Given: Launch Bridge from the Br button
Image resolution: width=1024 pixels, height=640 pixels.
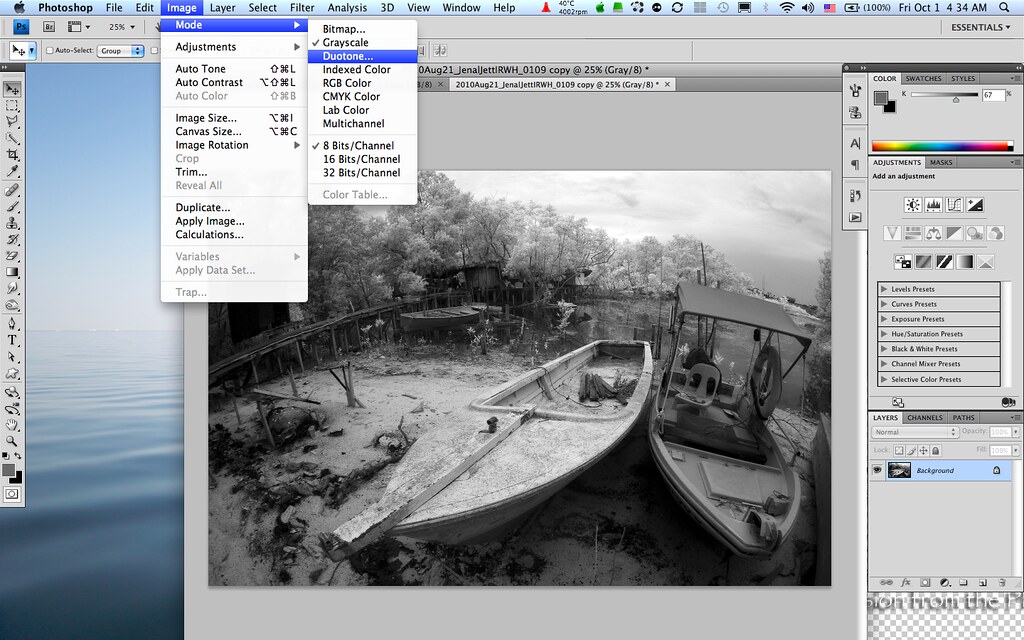Looking at the screenshot, I should [x=49, y=27].
